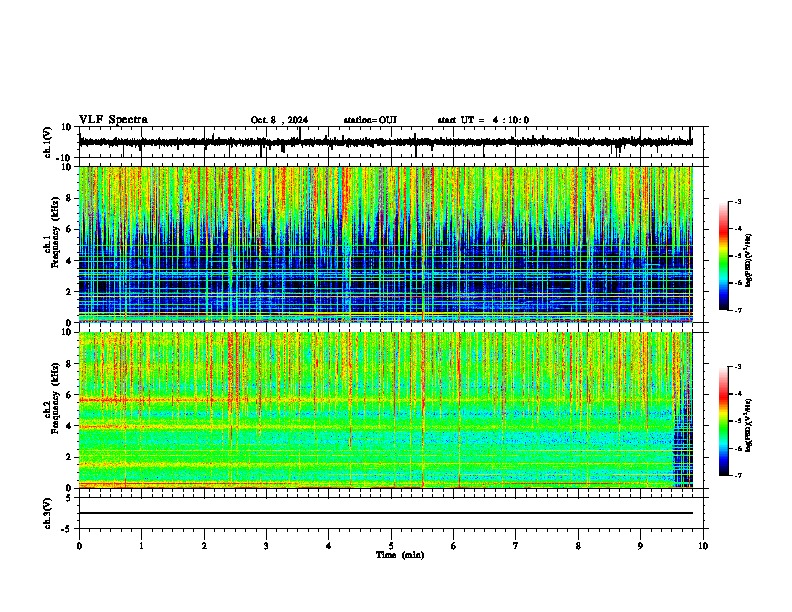This screenshot has height=612, width=792.
Task: Click time axis tick label "4"
Action: (x=329, y=546)
